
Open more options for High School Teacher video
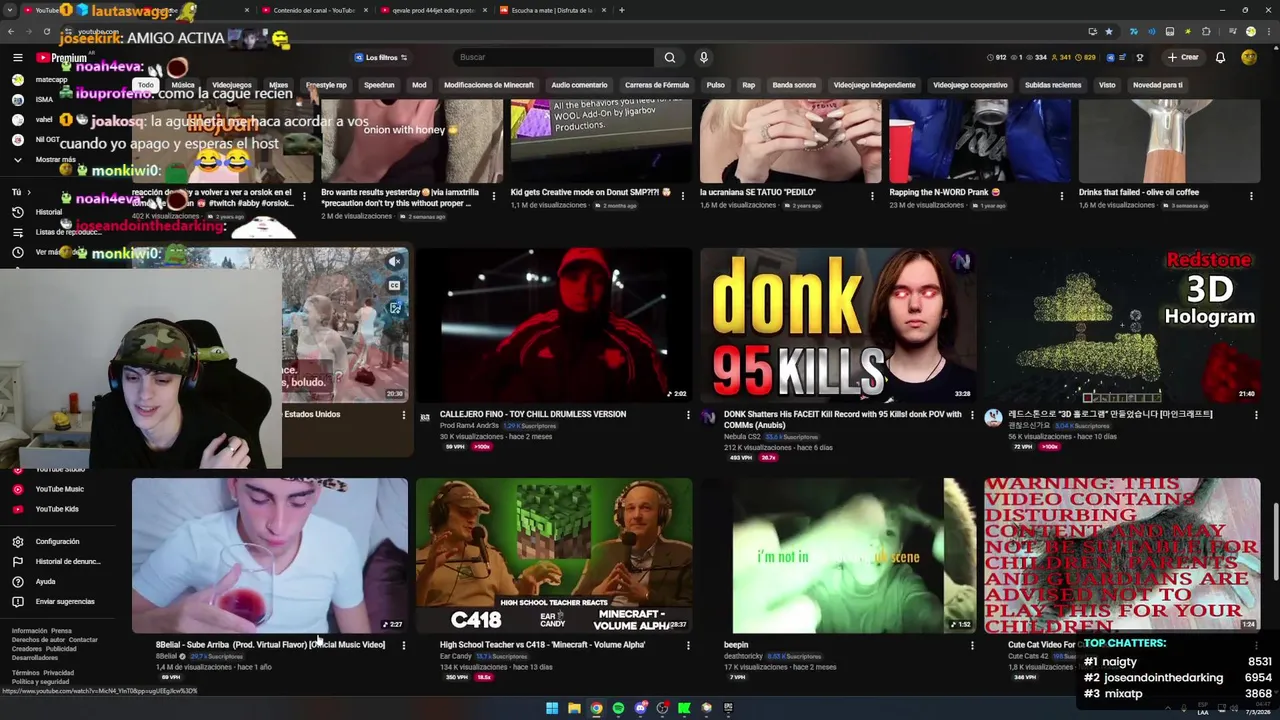pos(688,646)
